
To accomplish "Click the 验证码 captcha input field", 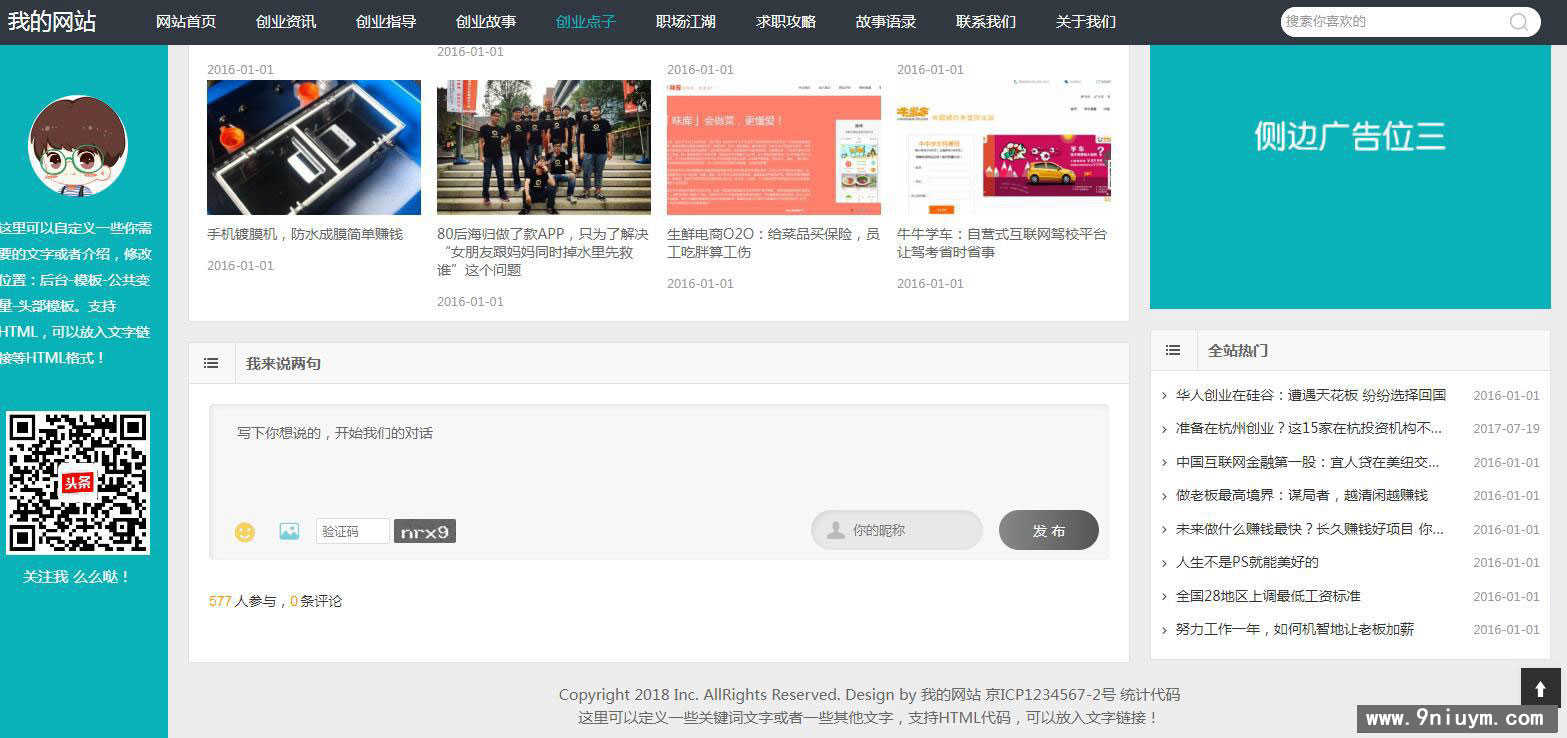I will coord(352,531).
